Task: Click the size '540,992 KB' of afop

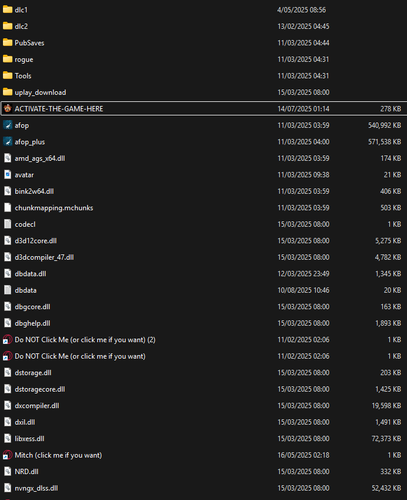Action: point(385,125)
